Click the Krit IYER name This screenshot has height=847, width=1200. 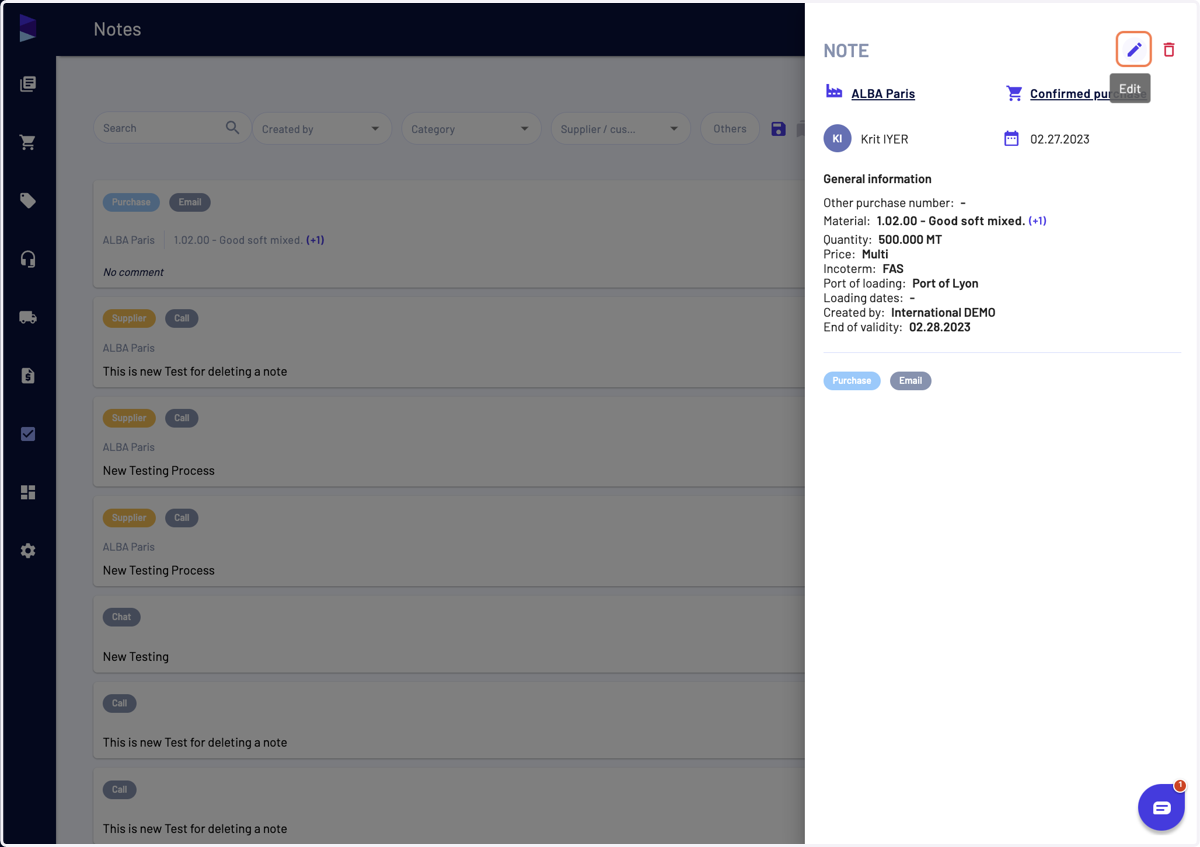point(884,139)
